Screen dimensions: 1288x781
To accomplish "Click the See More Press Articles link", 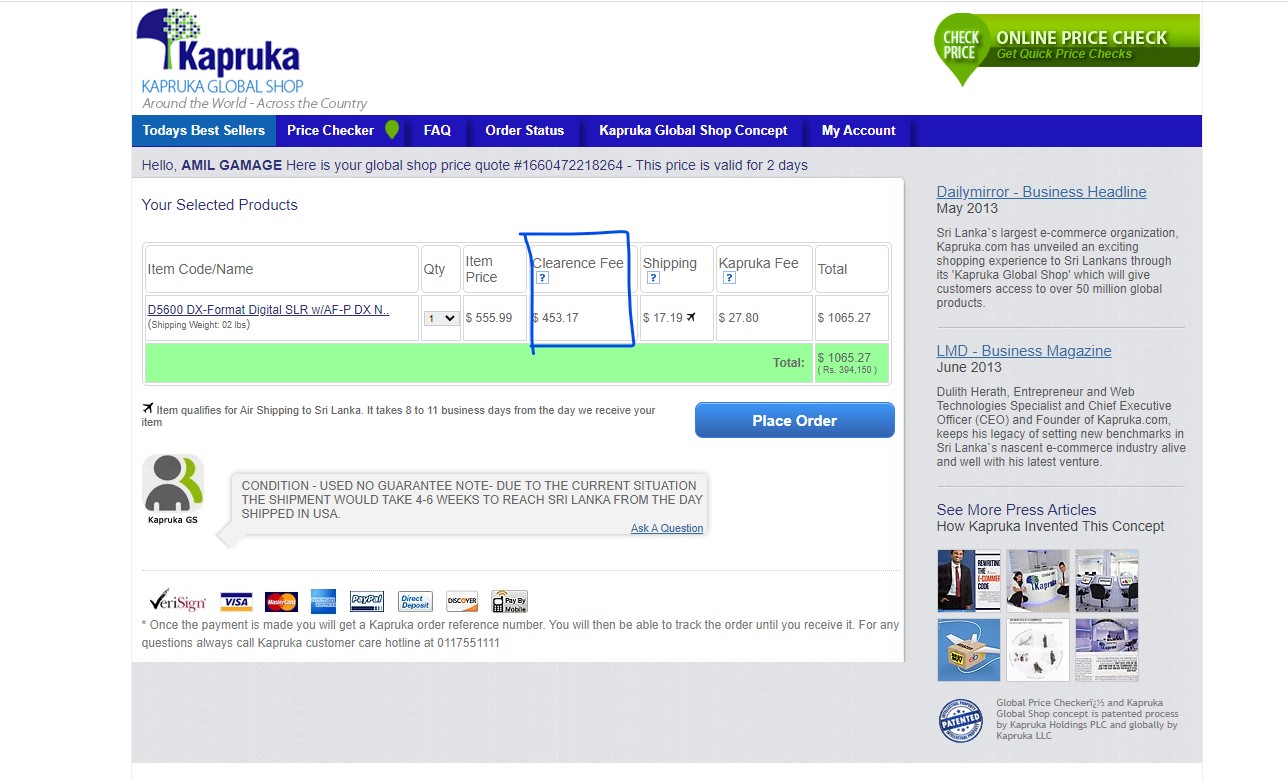I will pyautogui.click(x=1016, y=510).
